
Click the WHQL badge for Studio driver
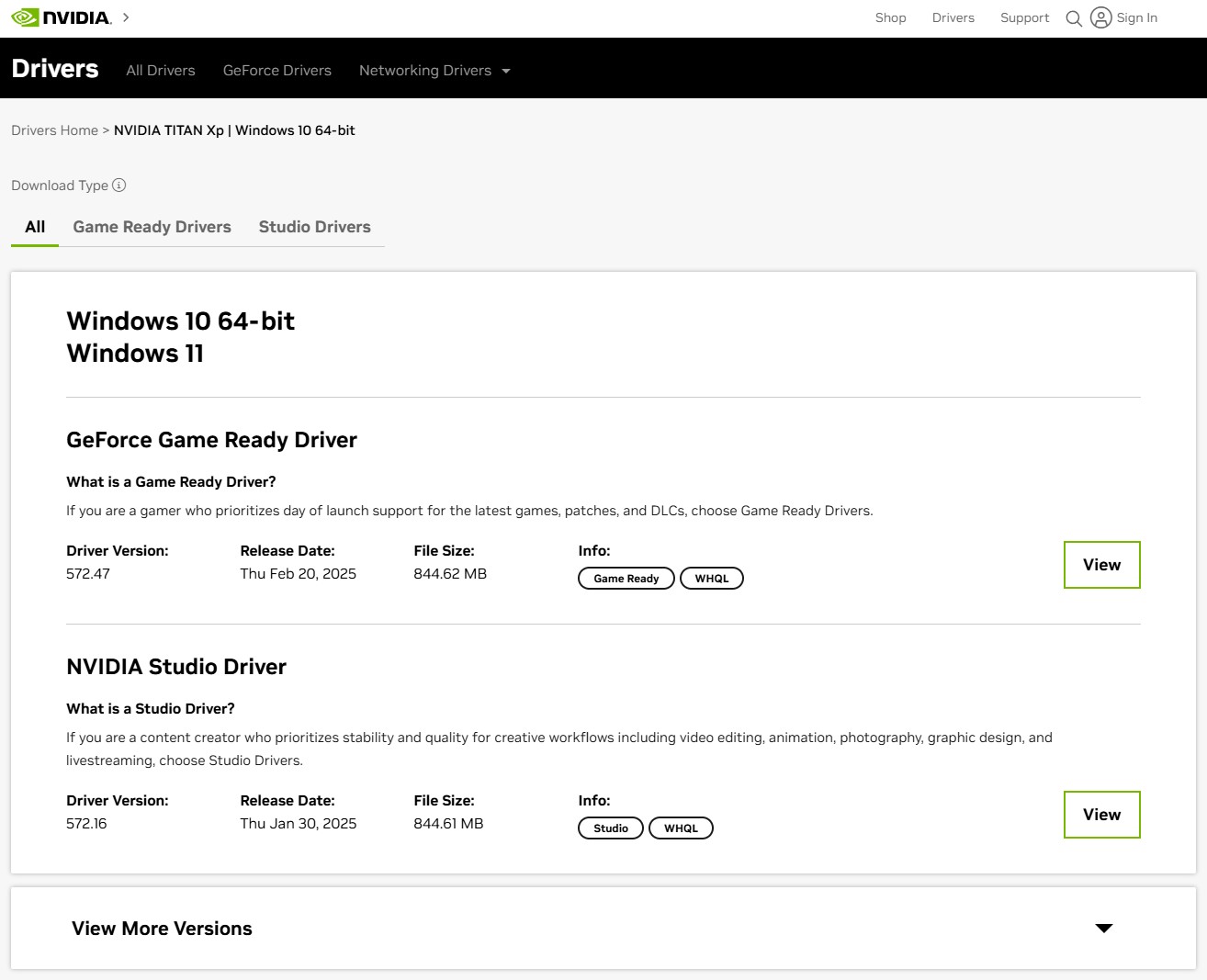coord(681,828)
